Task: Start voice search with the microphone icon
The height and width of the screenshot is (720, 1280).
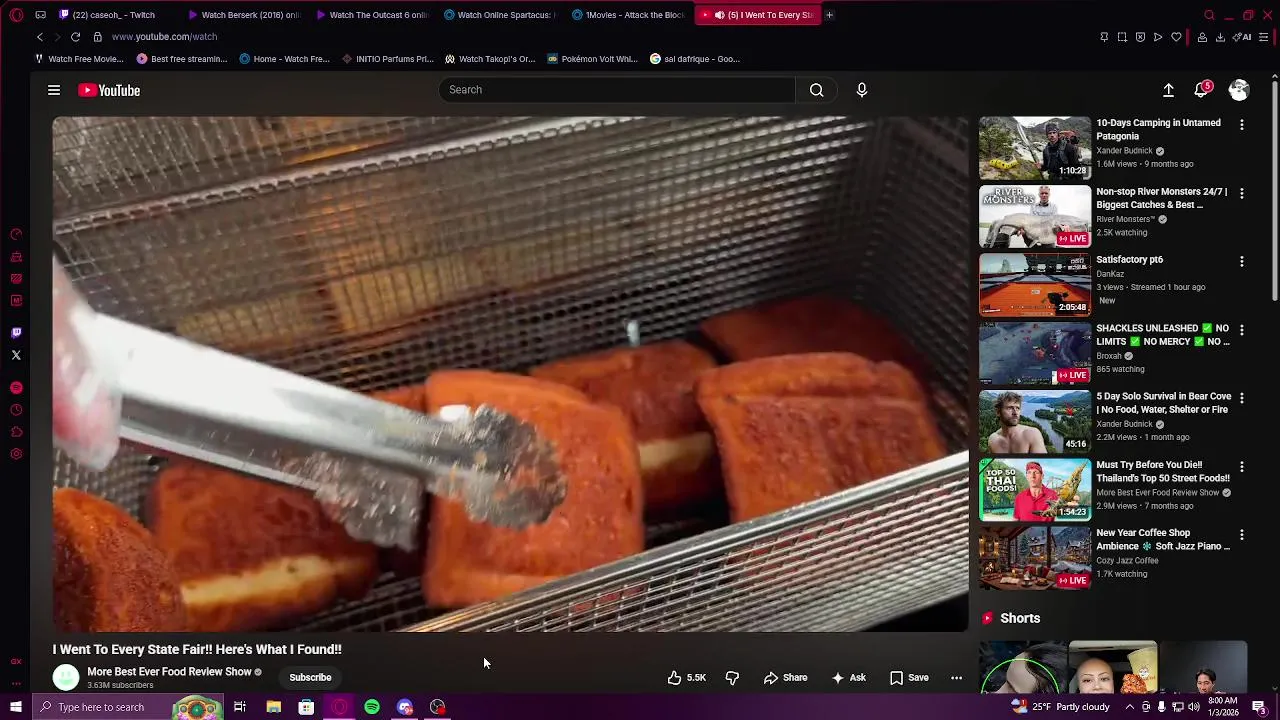Action: [x=862, y=90]
